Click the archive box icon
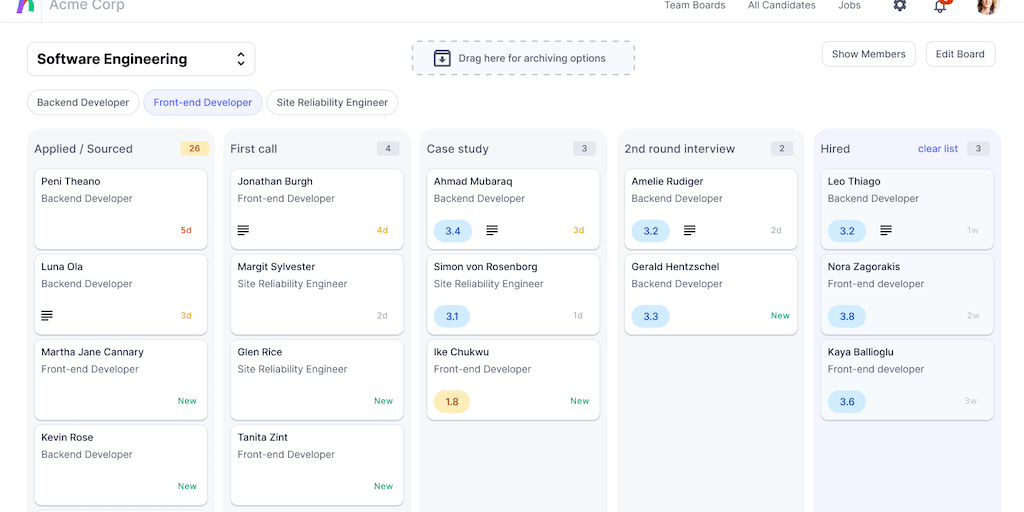 [442, 58]
